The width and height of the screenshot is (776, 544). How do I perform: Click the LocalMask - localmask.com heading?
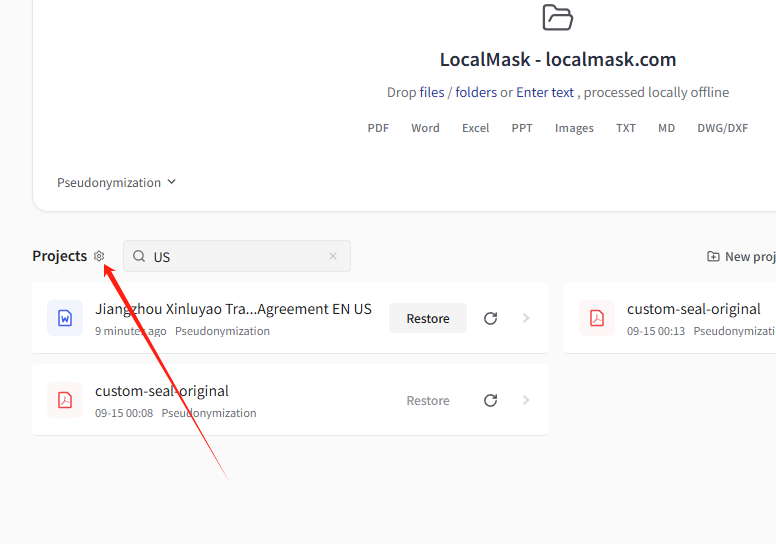558,59
